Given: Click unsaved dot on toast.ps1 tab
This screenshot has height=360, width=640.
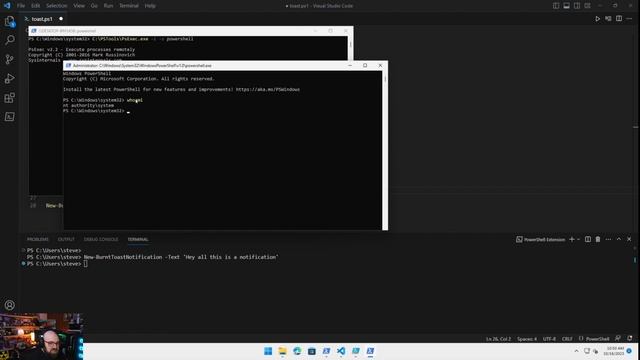Looking at the screenshot, I should 61,19.
